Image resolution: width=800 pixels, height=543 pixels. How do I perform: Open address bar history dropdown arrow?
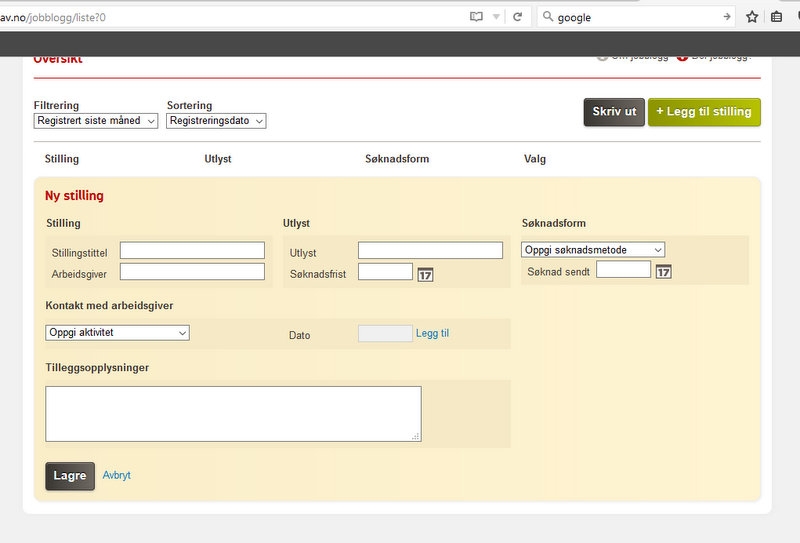[x=496, y=17]
